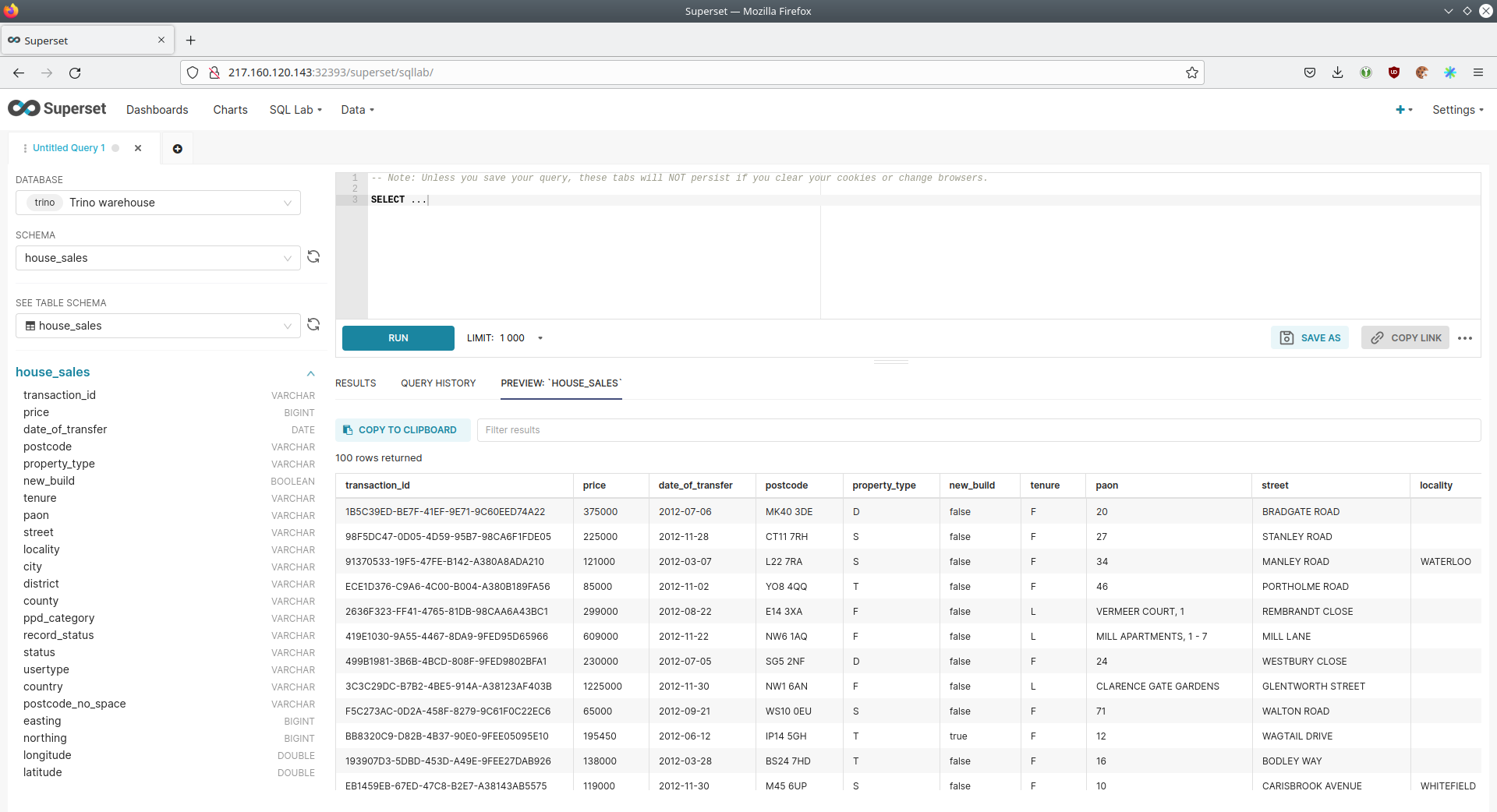Open the house_sales schema dropdown

pyautogui.click(x=158, y=258)
